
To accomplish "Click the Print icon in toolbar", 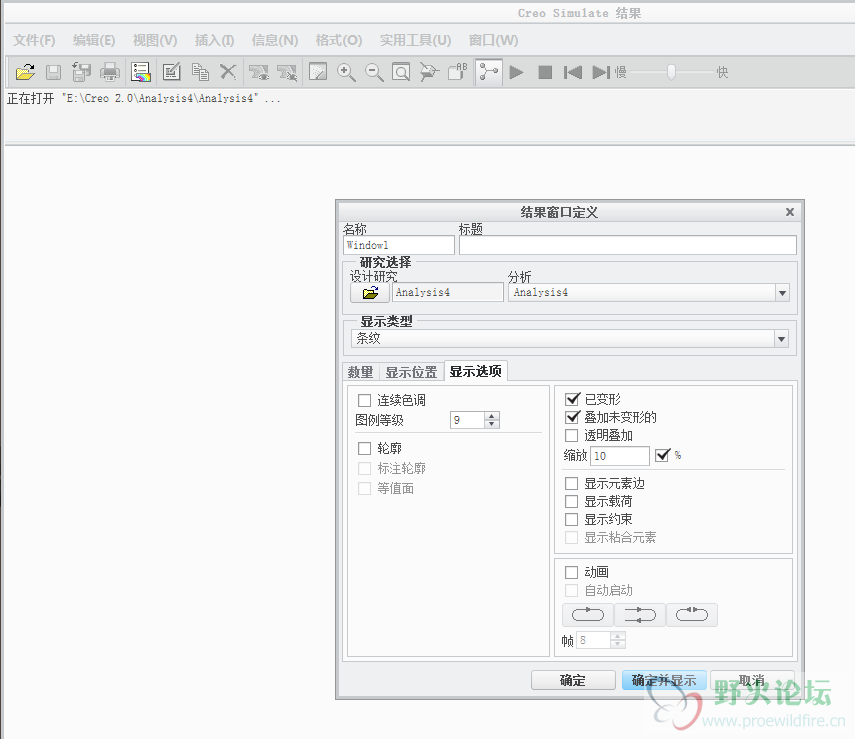I will 110,72.
